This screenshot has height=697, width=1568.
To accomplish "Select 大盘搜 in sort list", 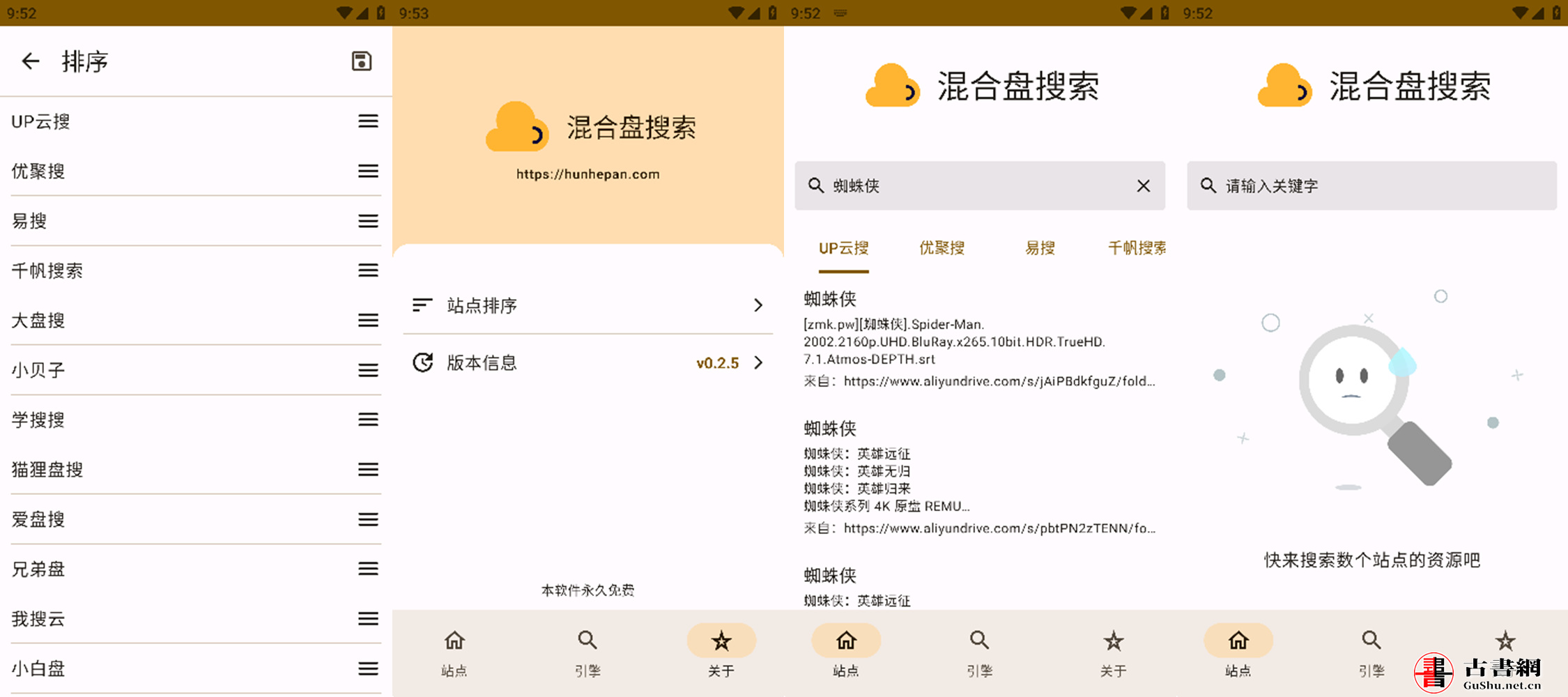I will tap(38, 321).
